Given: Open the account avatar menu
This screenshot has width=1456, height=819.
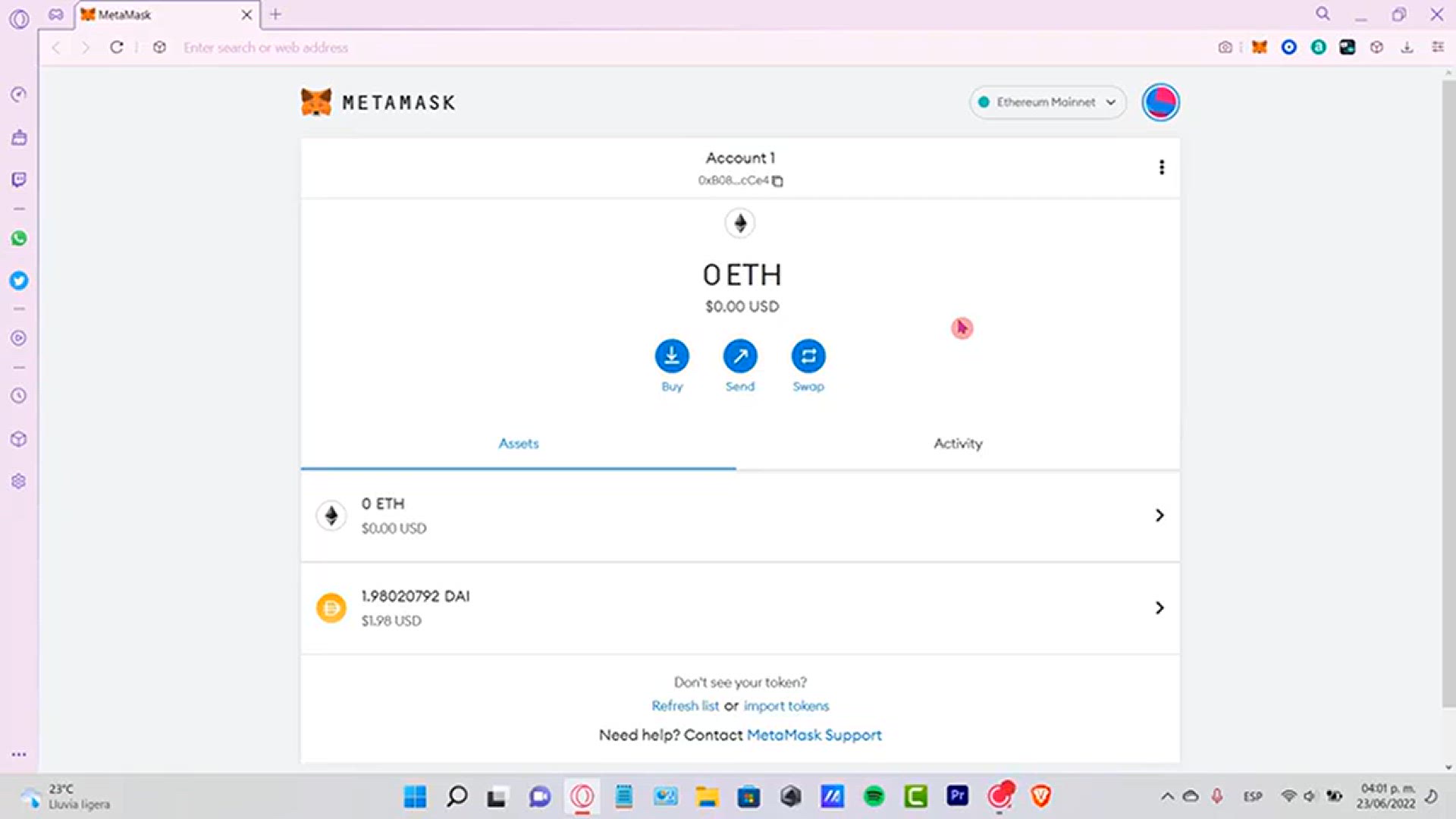Looking at the screenshot, I should 1160,102.
